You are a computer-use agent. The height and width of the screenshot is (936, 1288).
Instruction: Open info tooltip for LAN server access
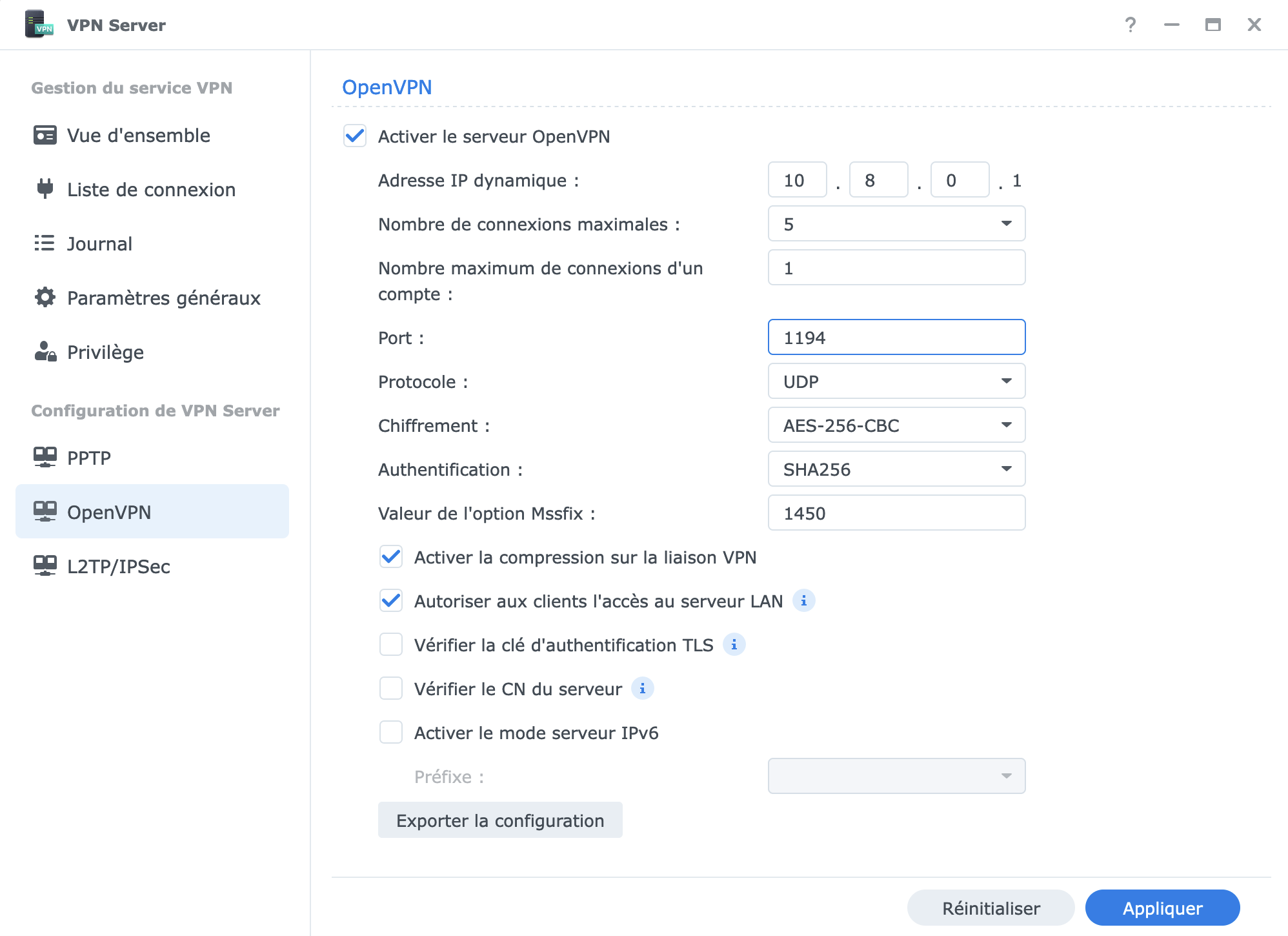pyautogui.click(x=803, y=601)
